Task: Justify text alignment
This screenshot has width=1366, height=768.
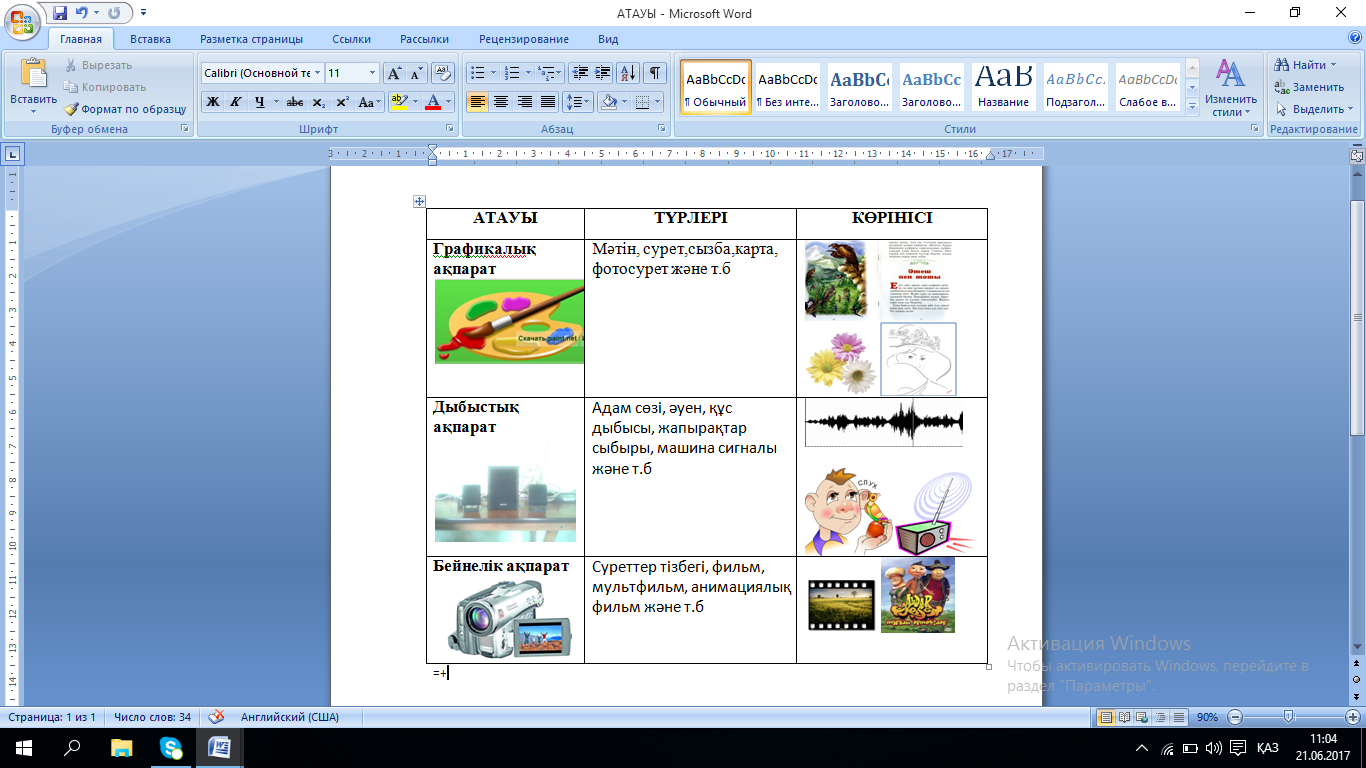Action: tap(548, 102)
